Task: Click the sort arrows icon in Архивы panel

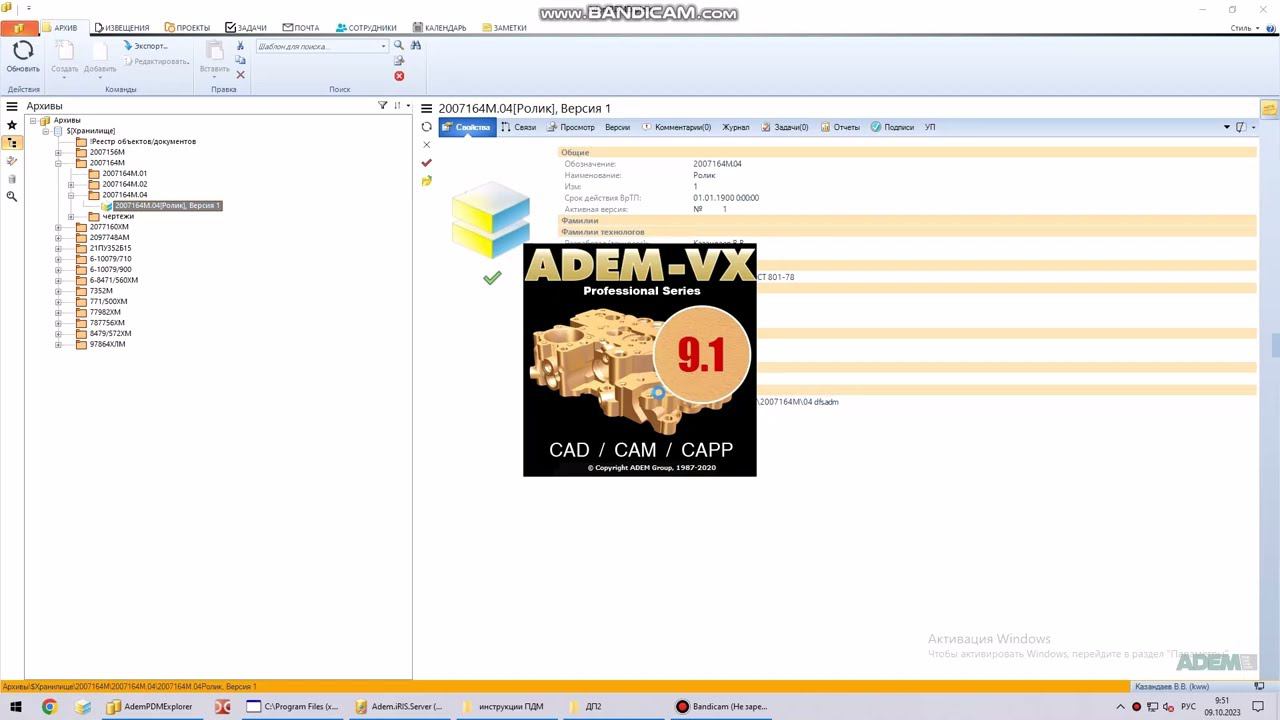Action: click(x=397, y=106)
